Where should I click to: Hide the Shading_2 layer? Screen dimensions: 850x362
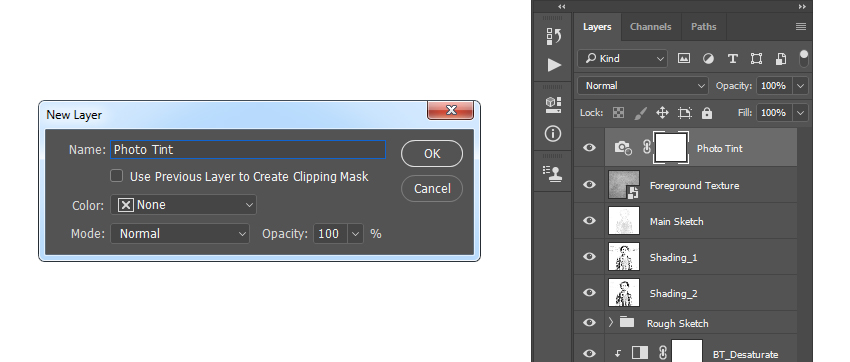589,292
